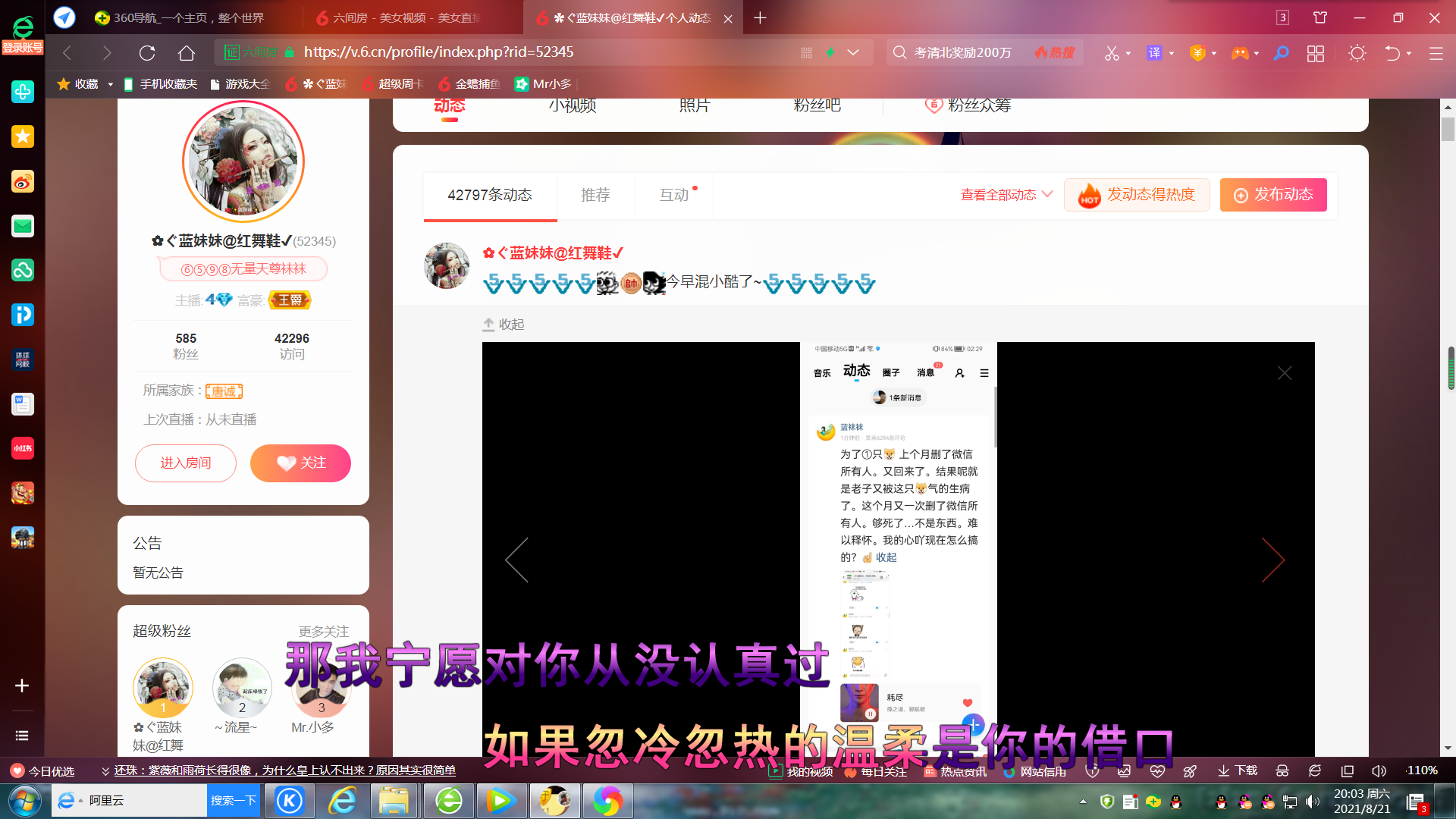Viewport: 1456px width, 819px height.
Task: Go to the browser home page icon
Action: (x=187, y=52)
